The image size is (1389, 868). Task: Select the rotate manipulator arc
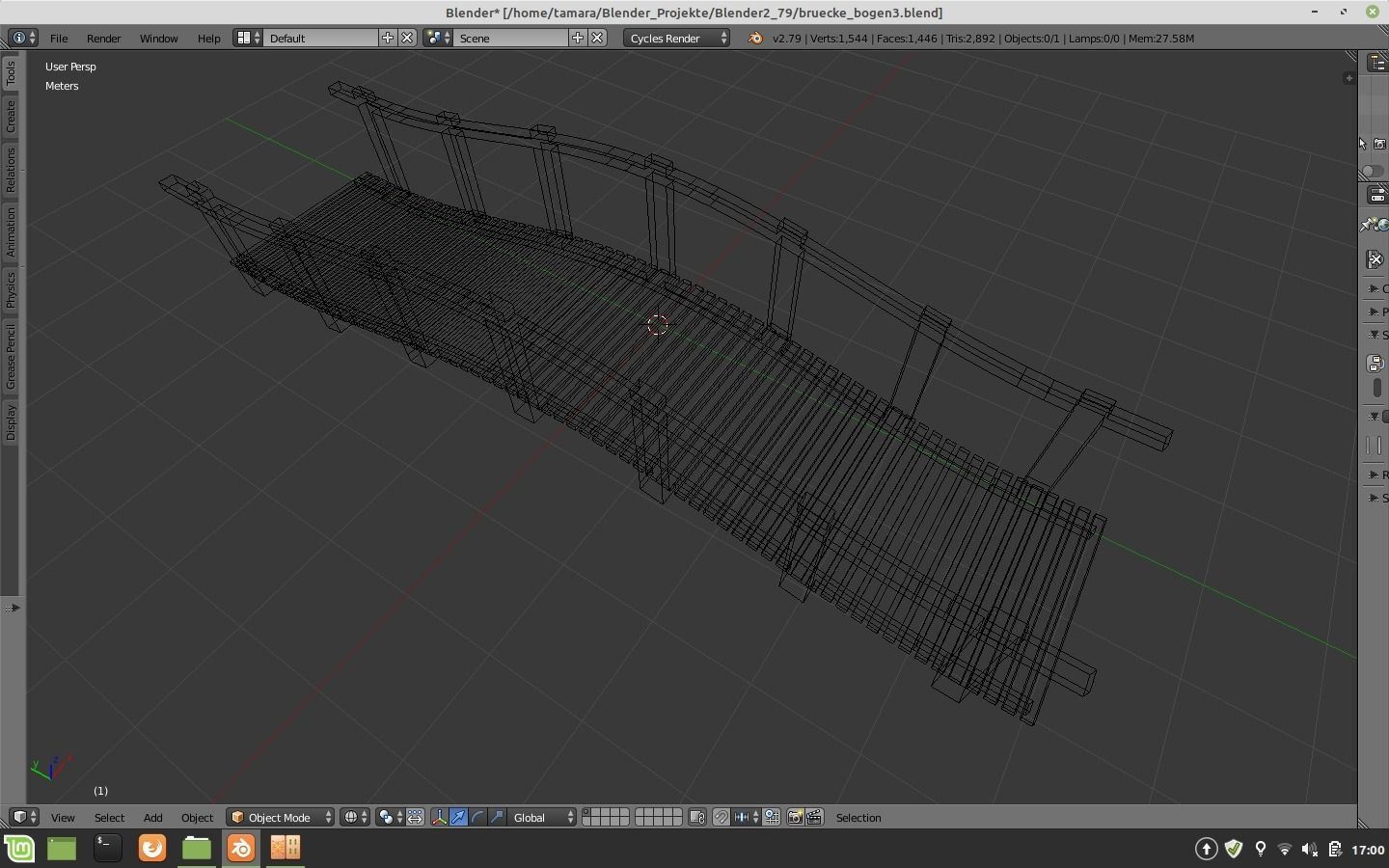click(x=478, y=817)
